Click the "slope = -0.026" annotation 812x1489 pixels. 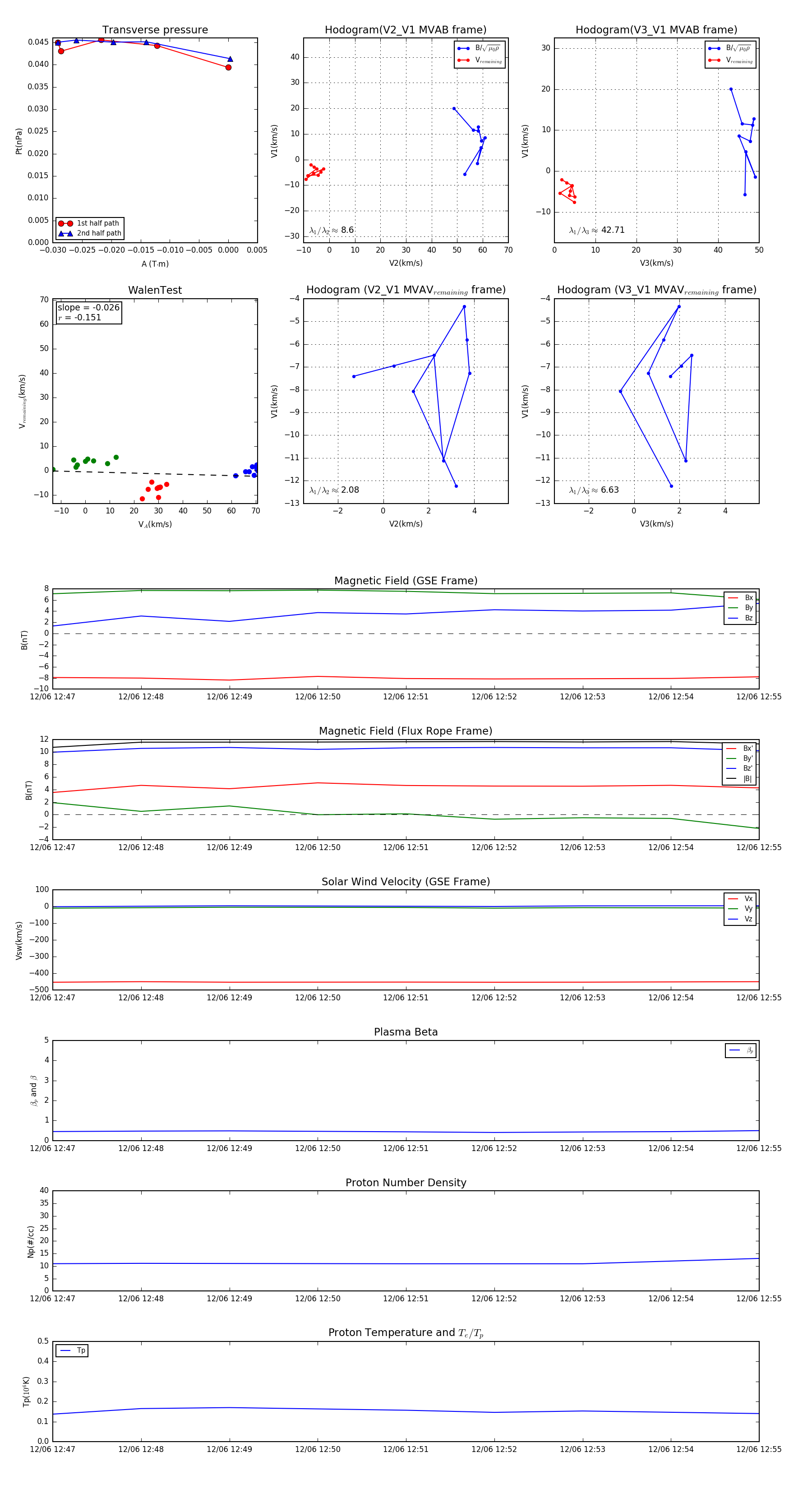pyautogui.click(x=88, y=308)
